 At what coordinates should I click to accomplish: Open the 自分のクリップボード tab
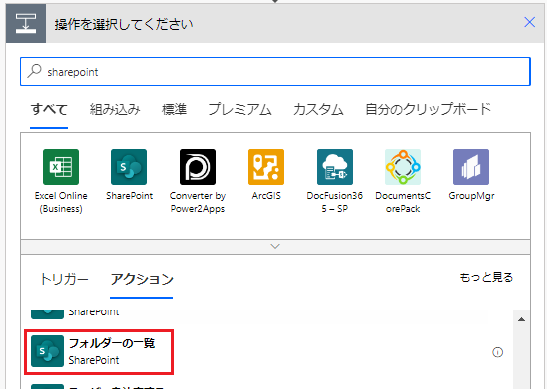pyautogui.click(x=428, y=109)
